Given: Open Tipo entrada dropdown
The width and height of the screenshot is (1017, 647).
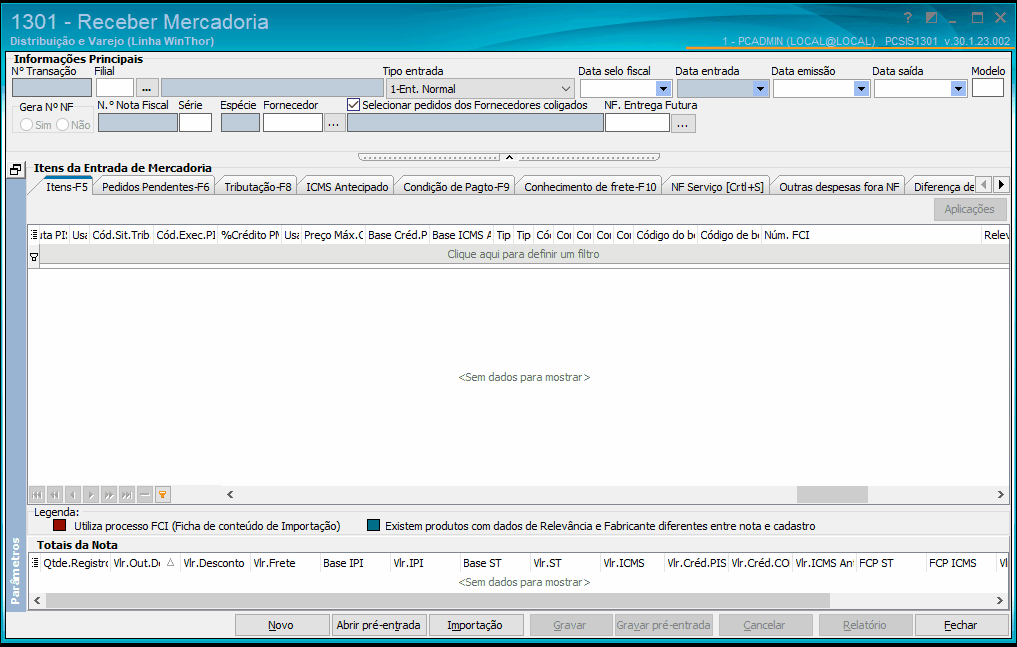Looking at the screenshot, I should (566, 89).
